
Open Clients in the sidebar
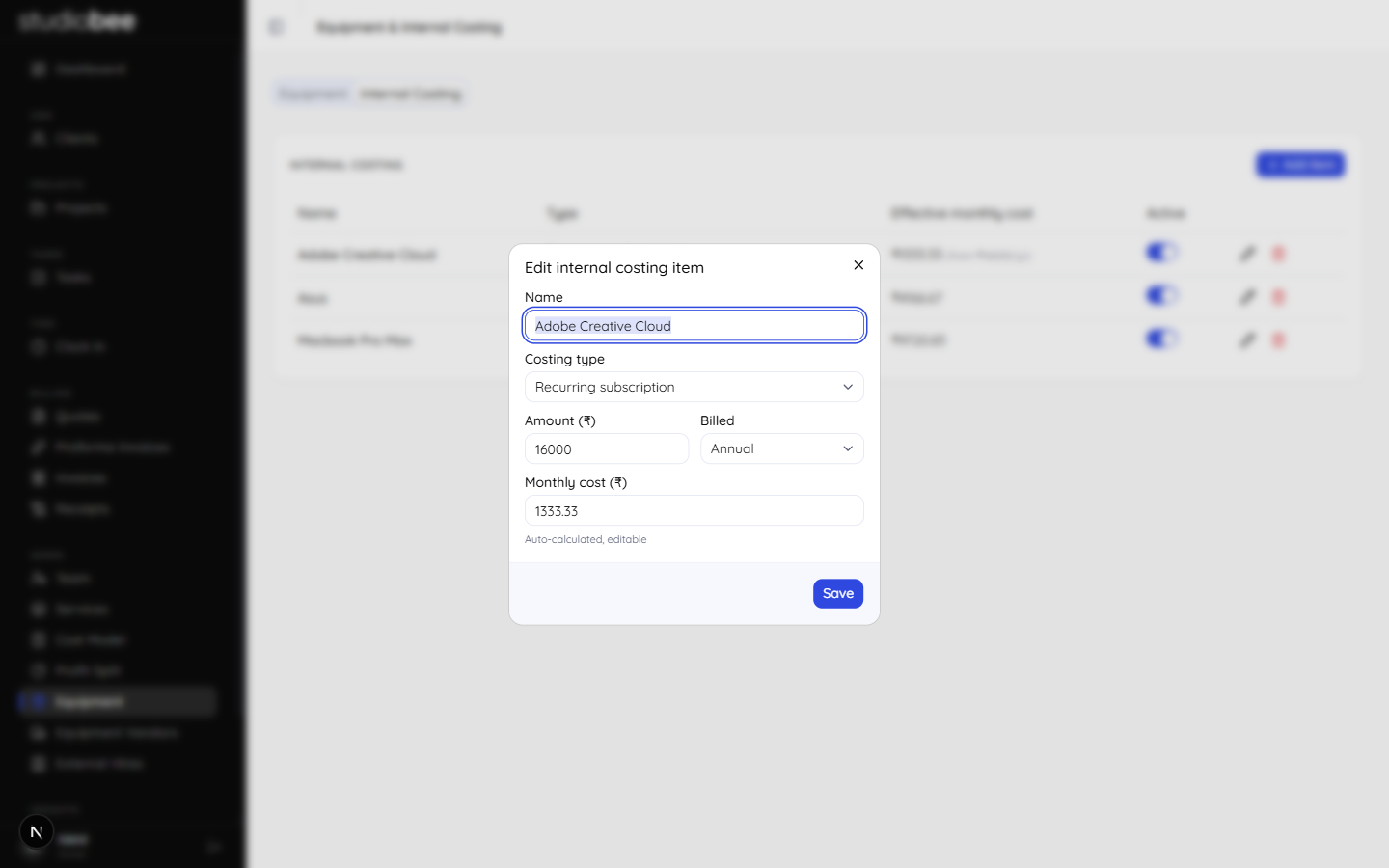tap(116, 139)
